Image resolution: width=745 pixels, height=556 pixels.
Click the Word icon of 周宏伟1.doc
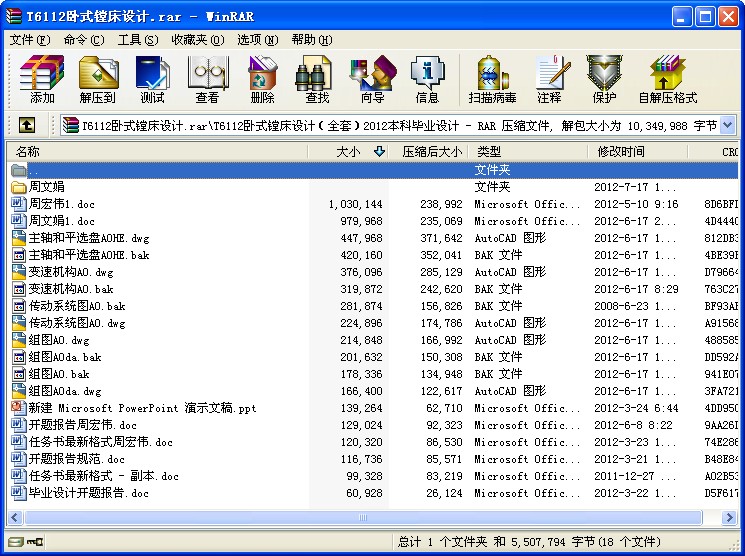tap(19, 204)
